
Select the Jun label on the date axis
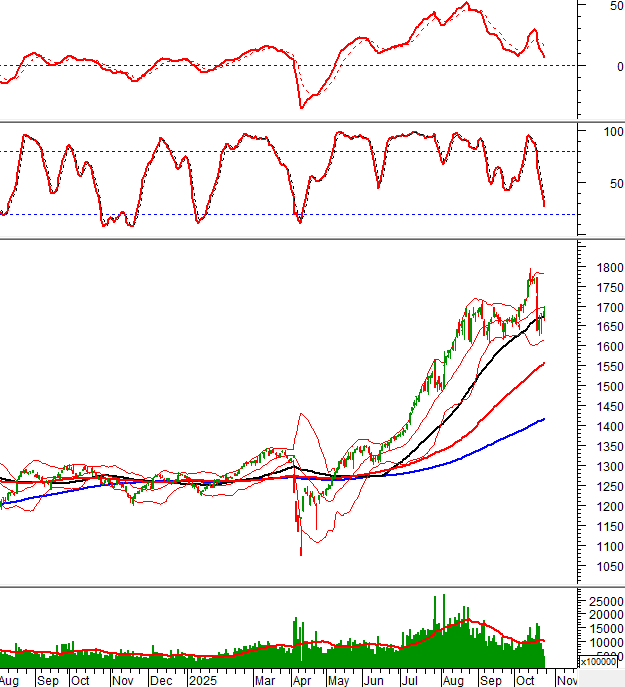click(372, 679)
